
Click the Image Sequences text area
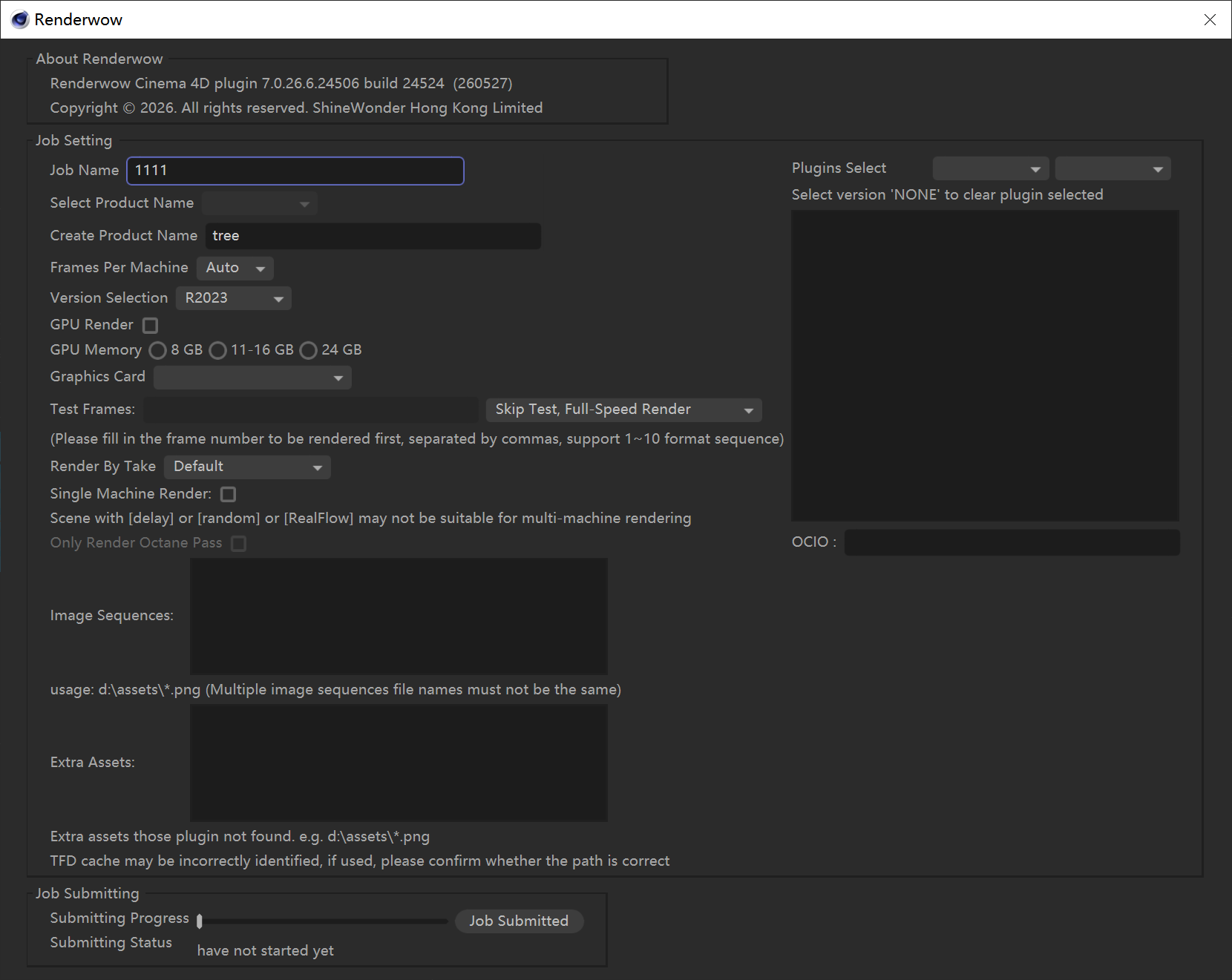[x=399, y=616]
